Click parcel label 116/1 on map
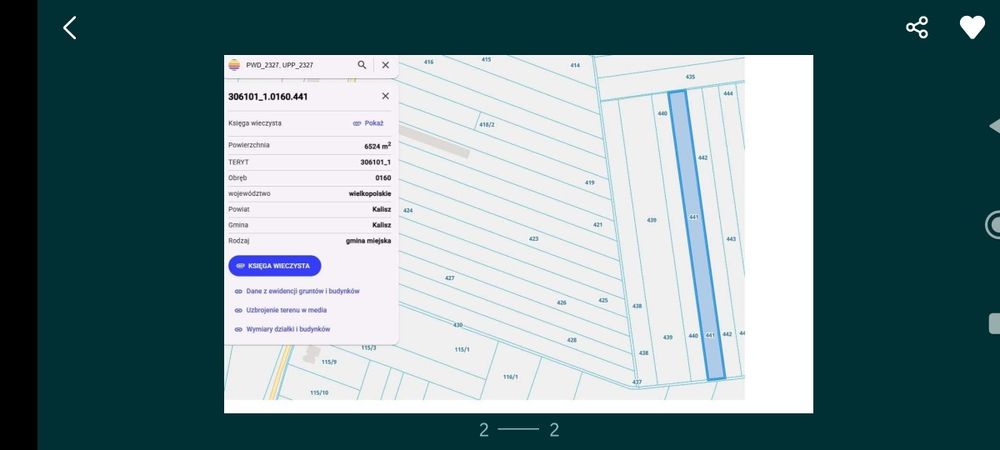Screen dimensions: 1000x450 510,377
